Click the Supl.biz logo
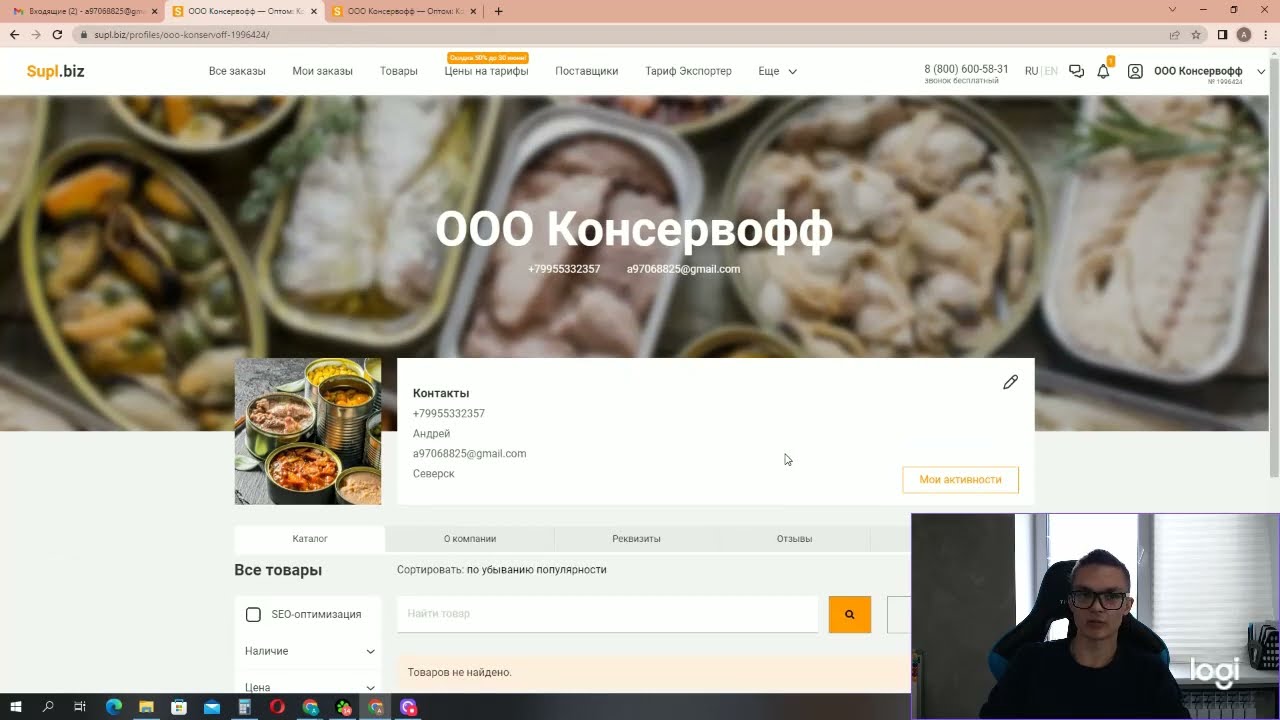This screenshot has width=1280, height=720. [x=55, y=71]
